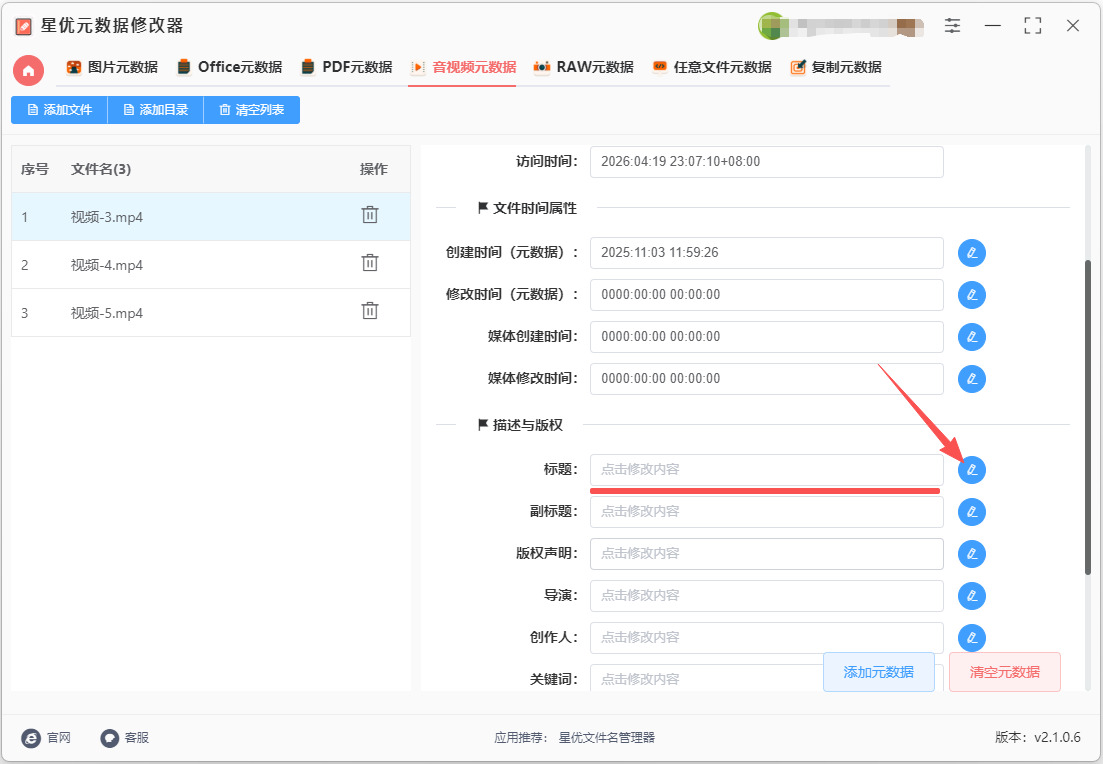Viewport: 1103px width, 764px height.
Task: Click the pencil icon beside 标题
Action: 971,470
